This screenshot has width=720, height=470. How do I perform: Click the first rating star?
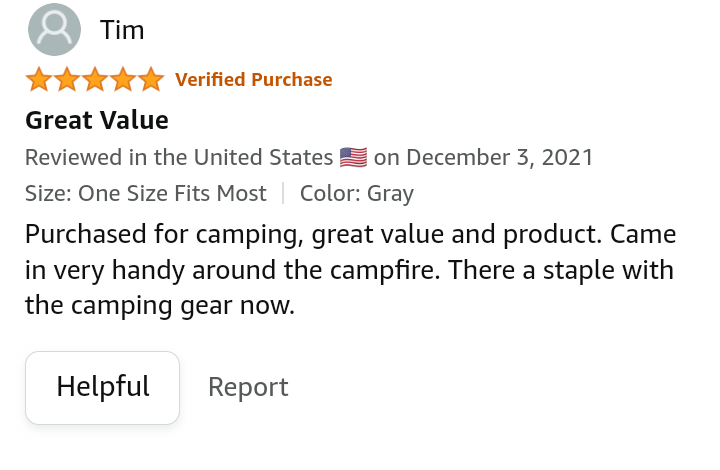coord(39,80)
